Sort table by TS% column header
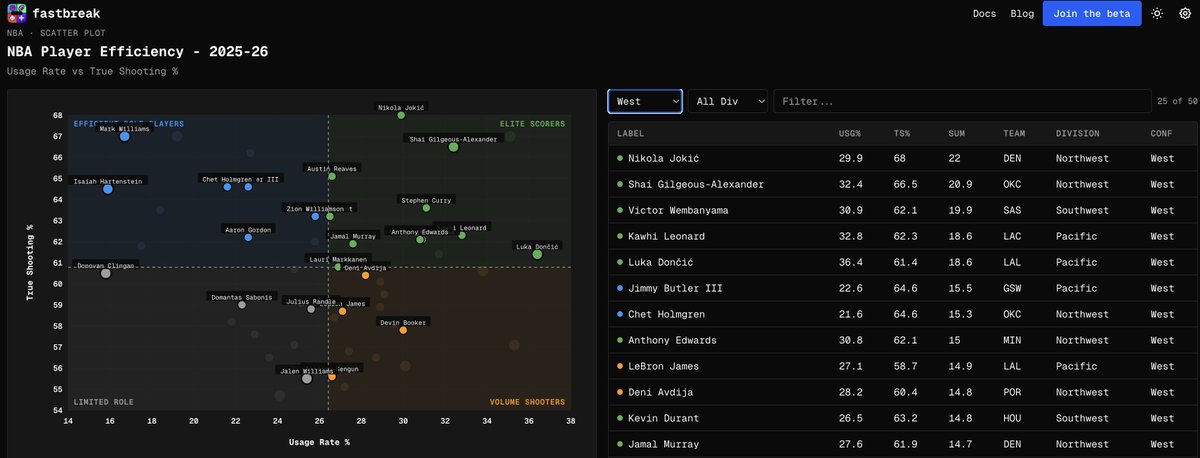The height and width of the screenshot is (458, 1200). click(902, 133)
